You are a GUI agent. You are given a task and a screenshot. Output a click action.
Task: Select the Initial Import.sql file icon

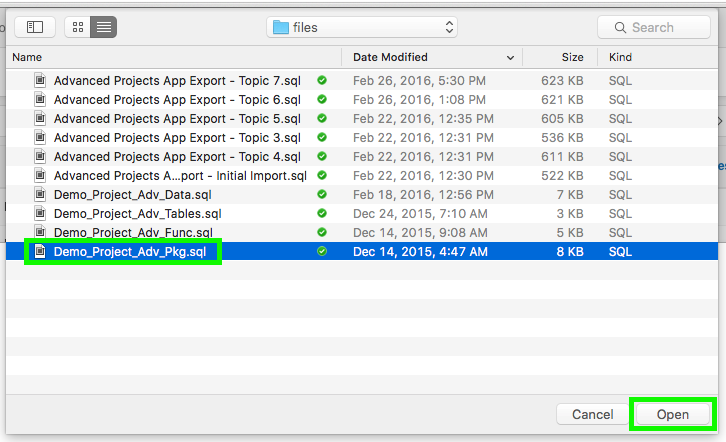click(x=40, y=175)
